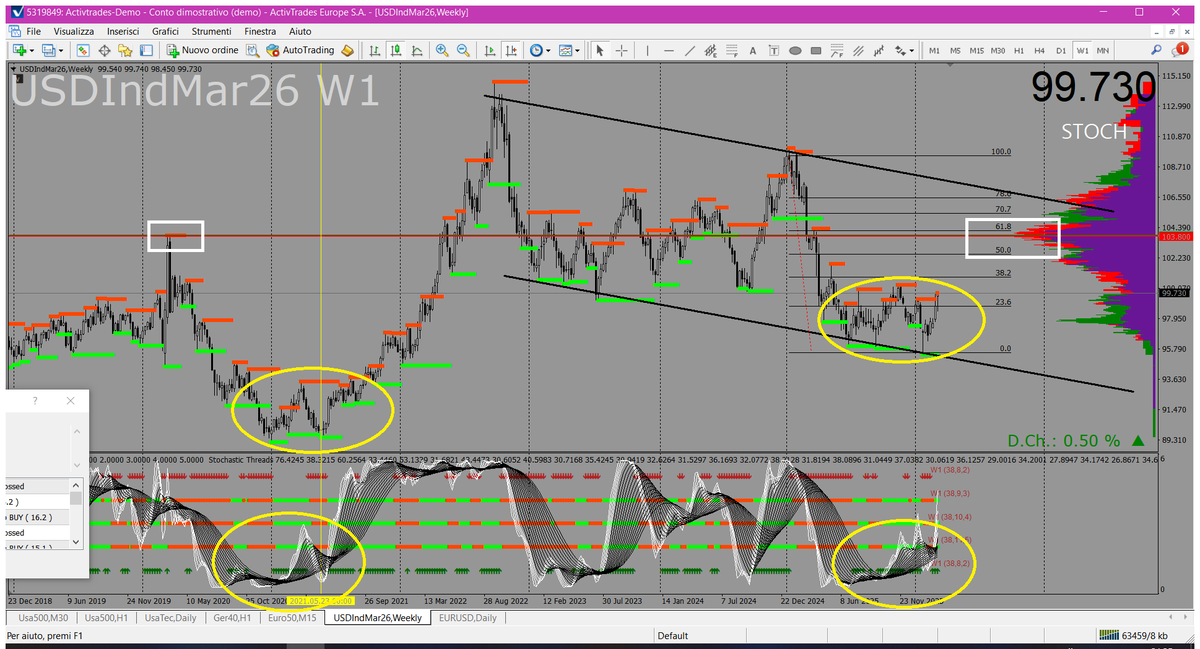Open the Strategy Tester magnifier icon
The width and height of the screenshot is (1200, 649).
[x=253, y=50]
